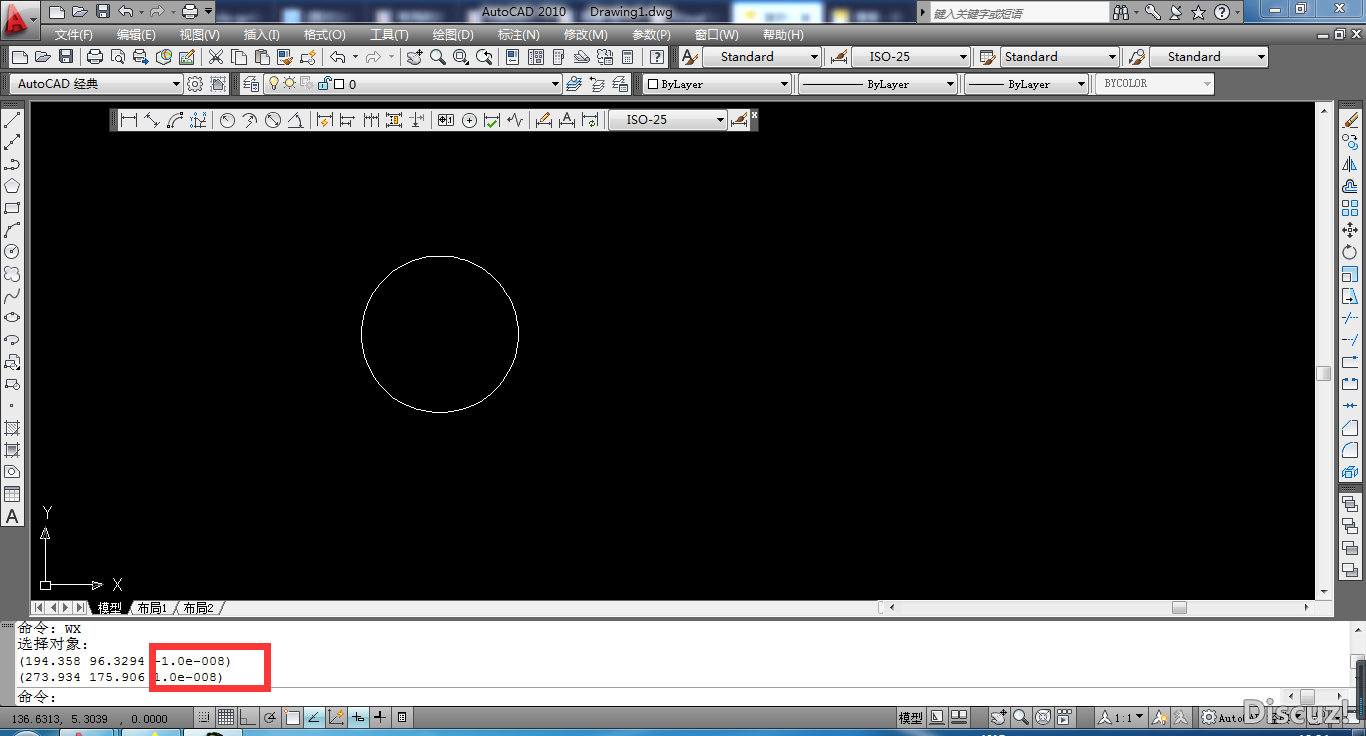This screenshot has width=1366, height=736.
Task: Open the 修改(M) menu
Action: click(585, 35)
